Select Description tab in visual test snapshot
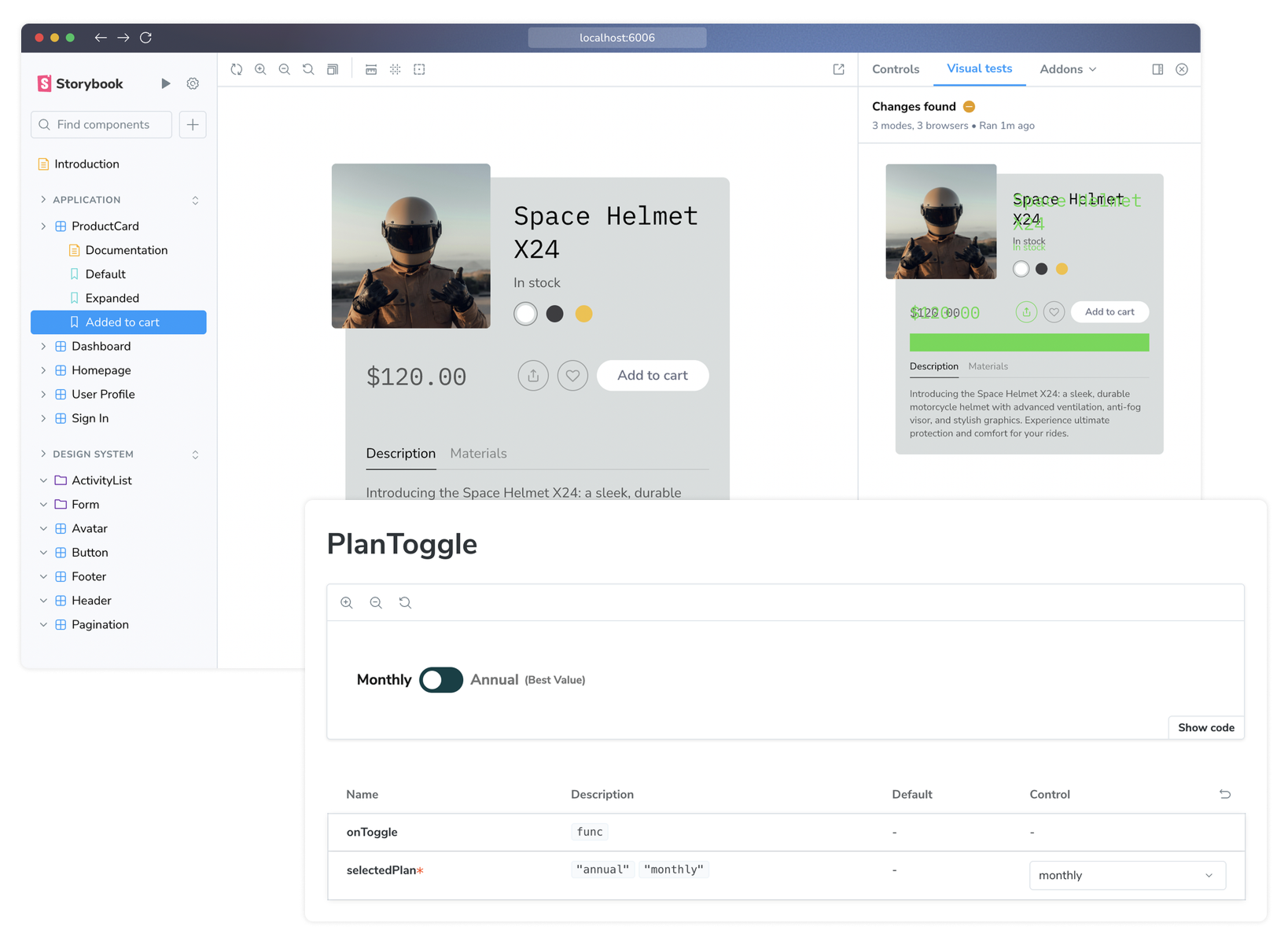This screenshot has width=1288, height=945. pos(933,366)
